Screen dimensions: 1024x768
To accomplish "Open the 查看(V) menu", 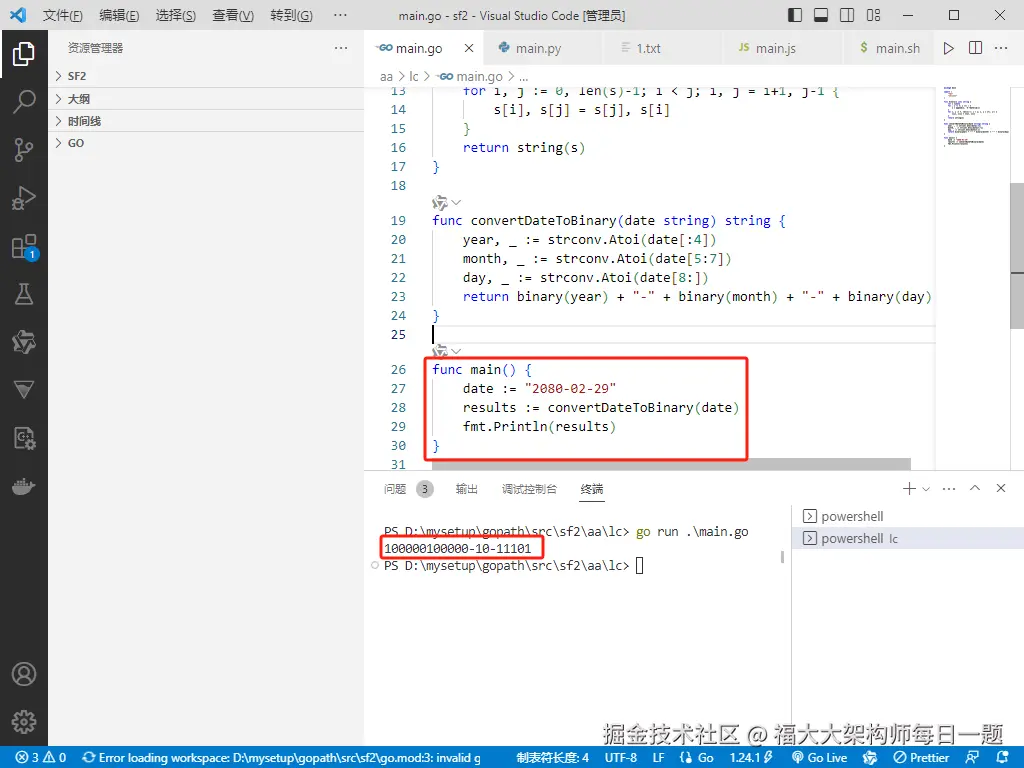I will tap(233, 15).
